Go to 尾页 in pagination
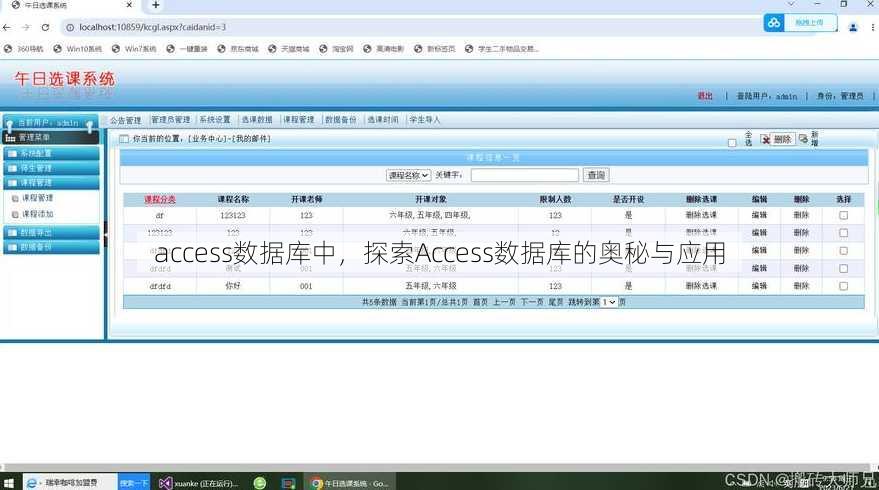Image resolution: width=879 pixels, height=490 pixels. click(x=556, y=302)
